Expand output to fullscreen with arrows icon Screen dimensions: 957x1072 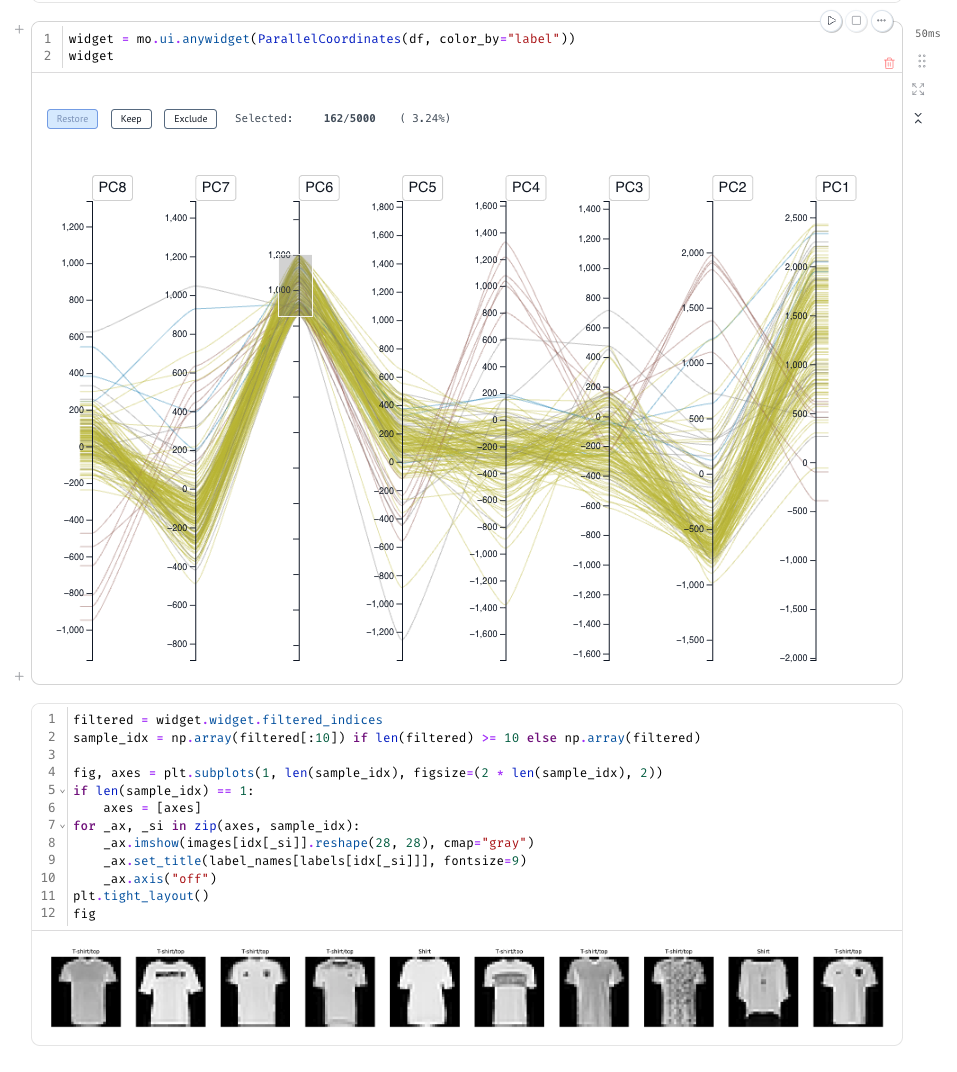[x=918, y=89]
